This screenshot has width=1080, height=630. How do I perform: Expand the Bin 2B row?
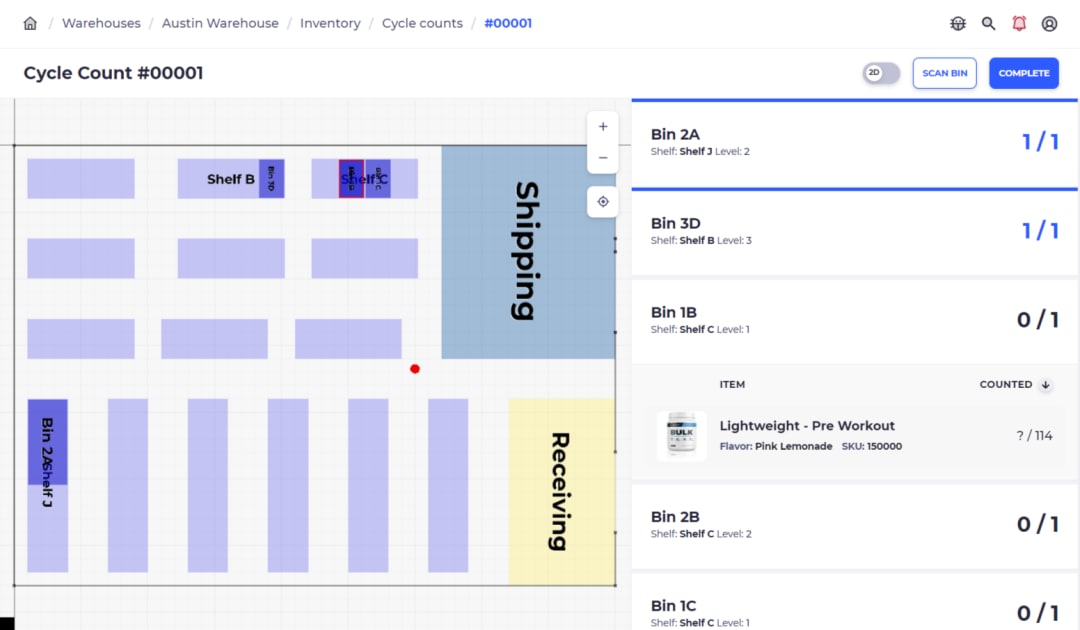coord(854,525)
